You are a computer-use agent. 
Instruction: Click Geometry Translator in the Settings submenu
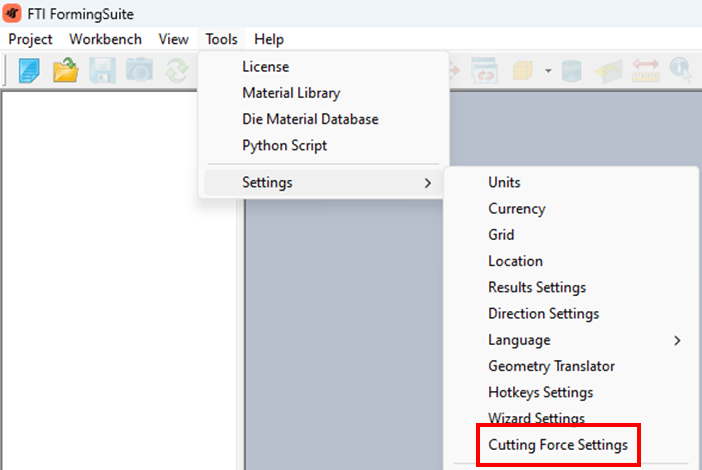point(551,366)
